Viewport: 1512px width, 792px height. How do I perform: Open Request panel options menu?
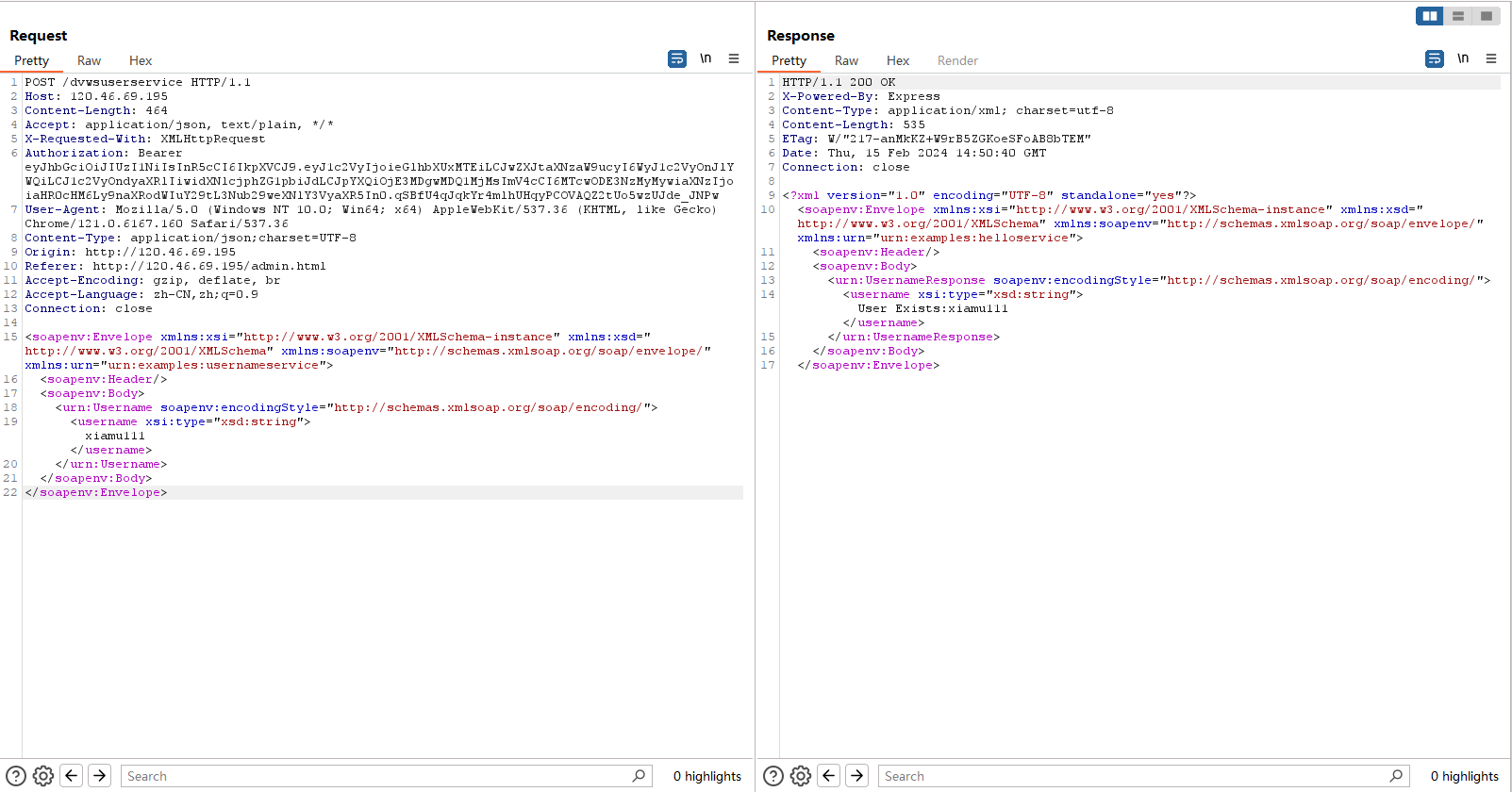(x=734, y=58)
